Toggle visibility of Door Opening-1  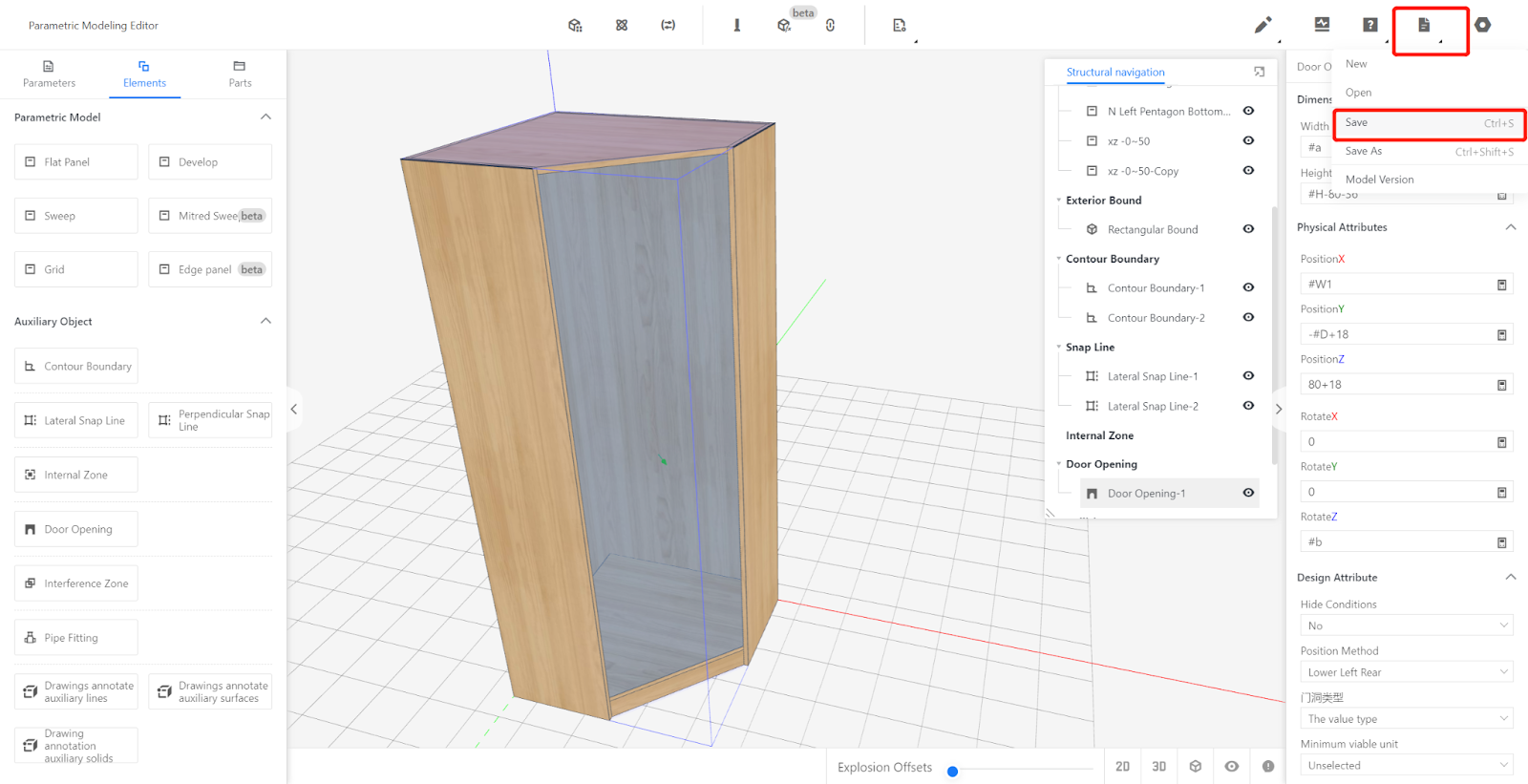(x=1248, y=493)
